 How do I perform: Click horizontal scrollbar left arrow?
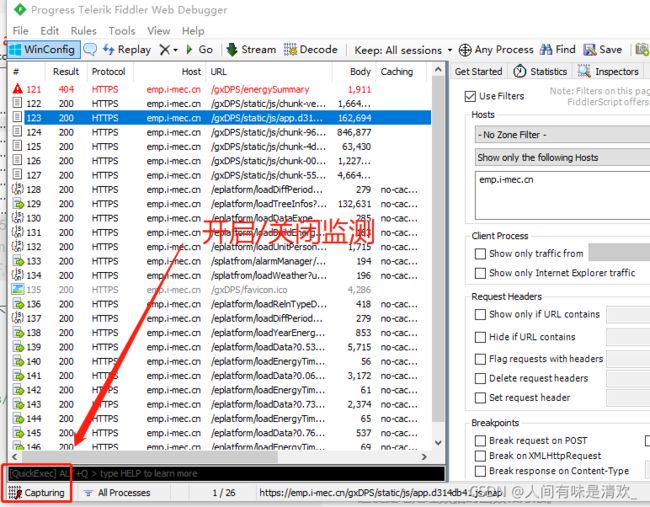pyautogui.click(x=15, y=457)
